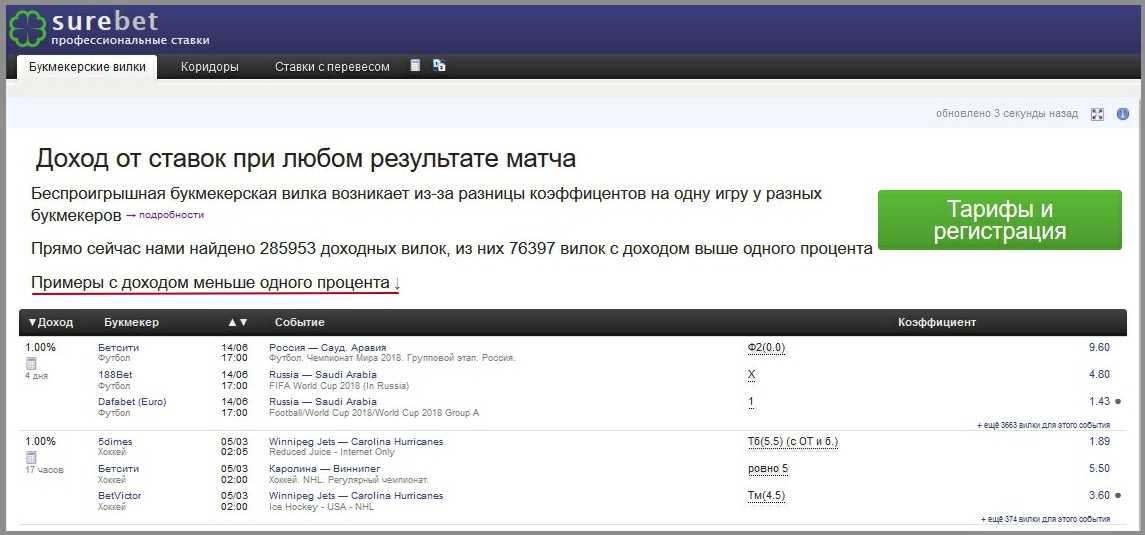Click the surebet clover logo
Image resolution: width=1145 pixels, height=535 pixels.
(x=27, y=29)
